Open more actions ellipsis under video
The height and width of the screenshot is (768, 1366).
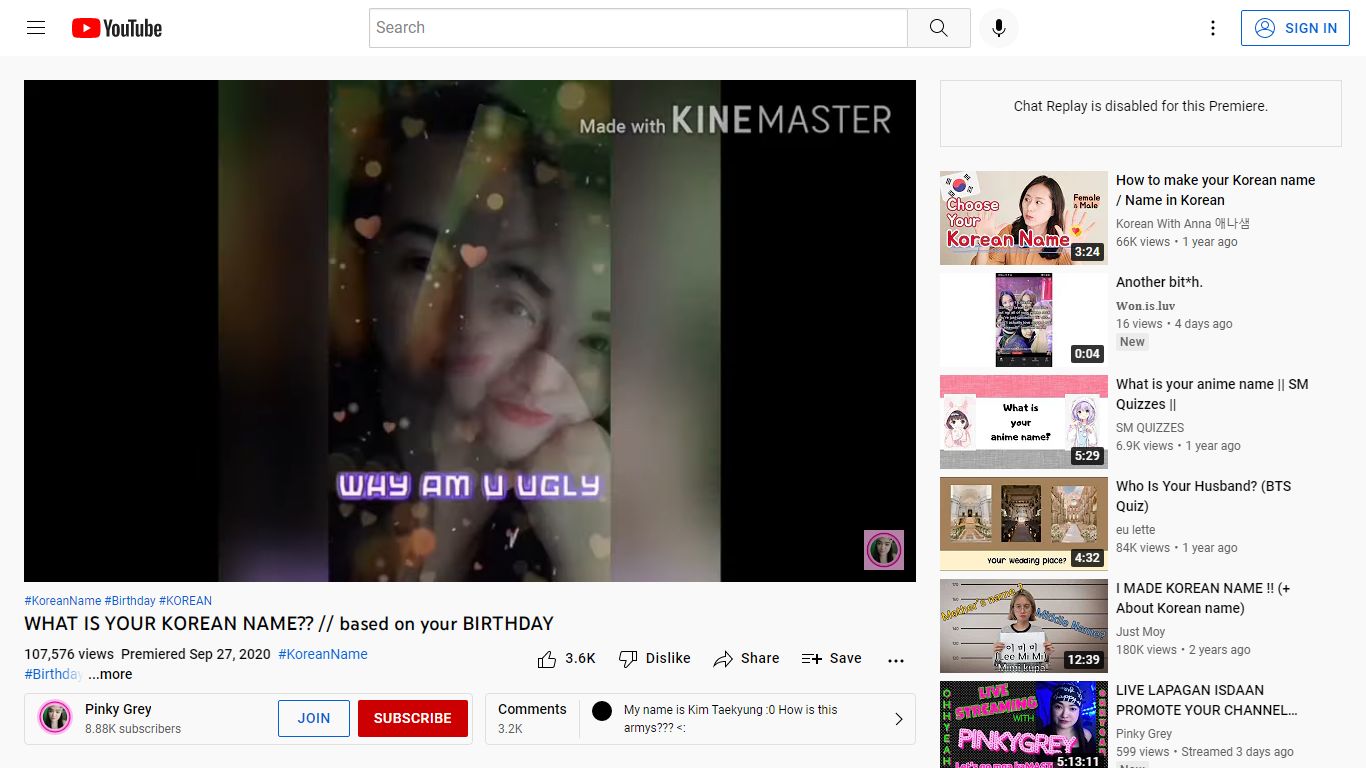pyautogui.click(x=896, y=660)
